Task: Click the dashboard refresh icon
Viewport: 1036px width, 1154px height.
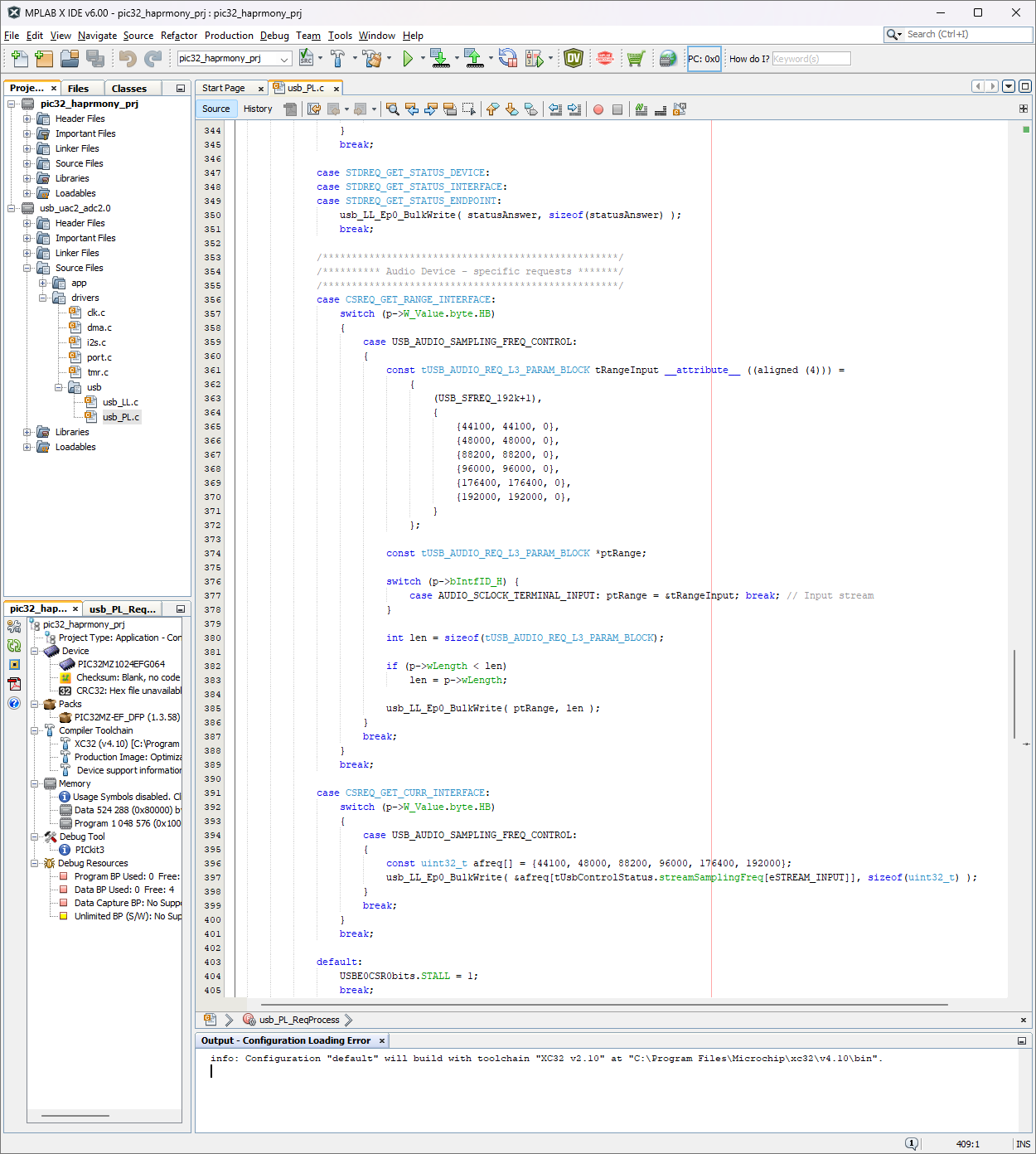Action: coord(14,646)
